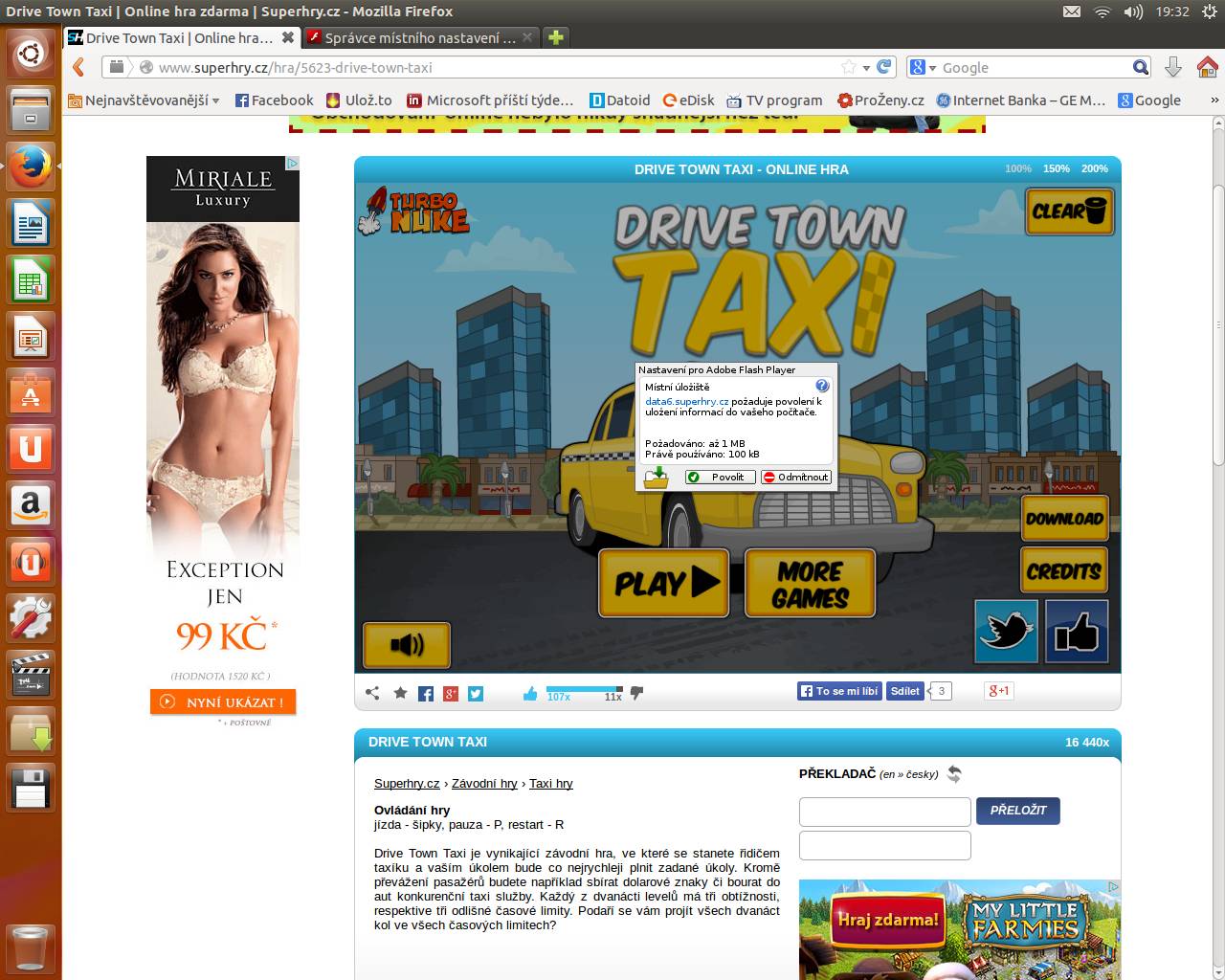This screenshot has height=980, width=1225.
Task: Switch to Drive Town Taxi tab
Action: point(180,37)
